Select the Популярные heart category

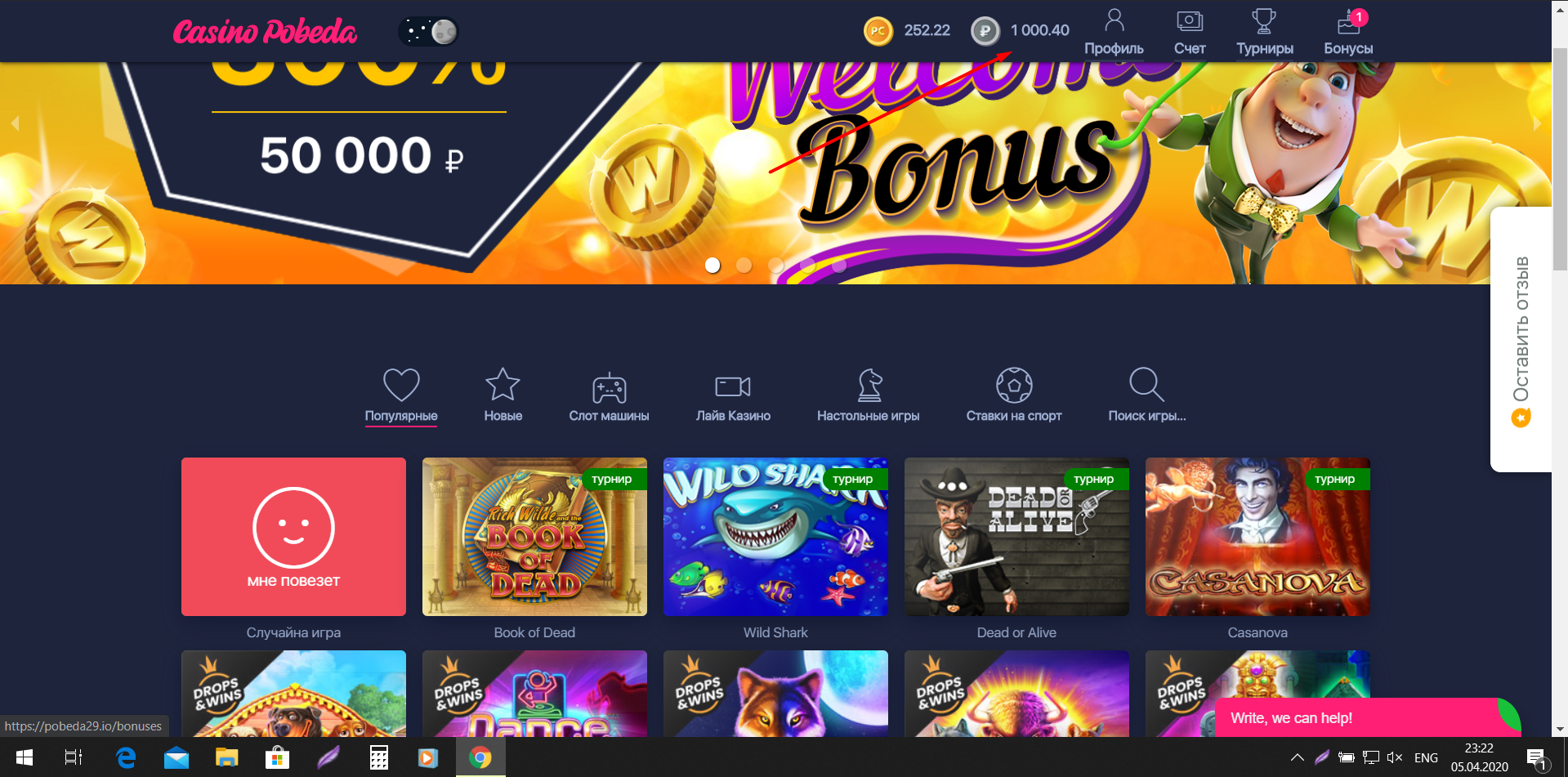point(401,396)
